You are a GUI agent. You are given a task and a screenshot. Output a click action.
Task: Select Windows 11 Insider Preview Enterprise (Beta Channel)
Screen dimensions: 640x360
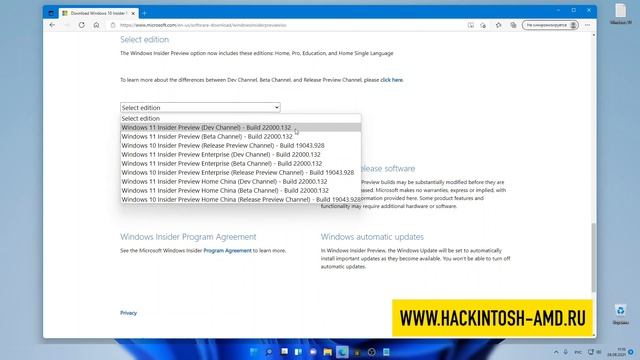pyautogui.click(x=240, y=163)
